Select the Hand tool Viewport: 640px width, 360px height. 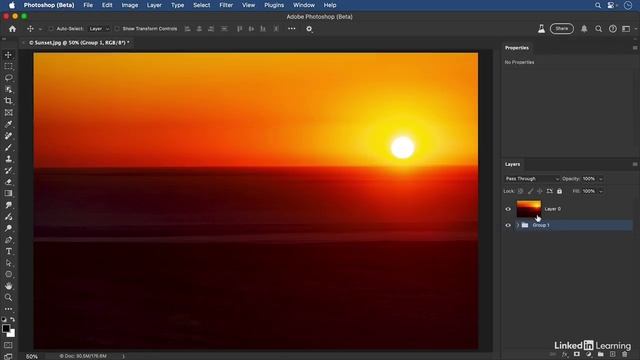[x=8, y=286]
